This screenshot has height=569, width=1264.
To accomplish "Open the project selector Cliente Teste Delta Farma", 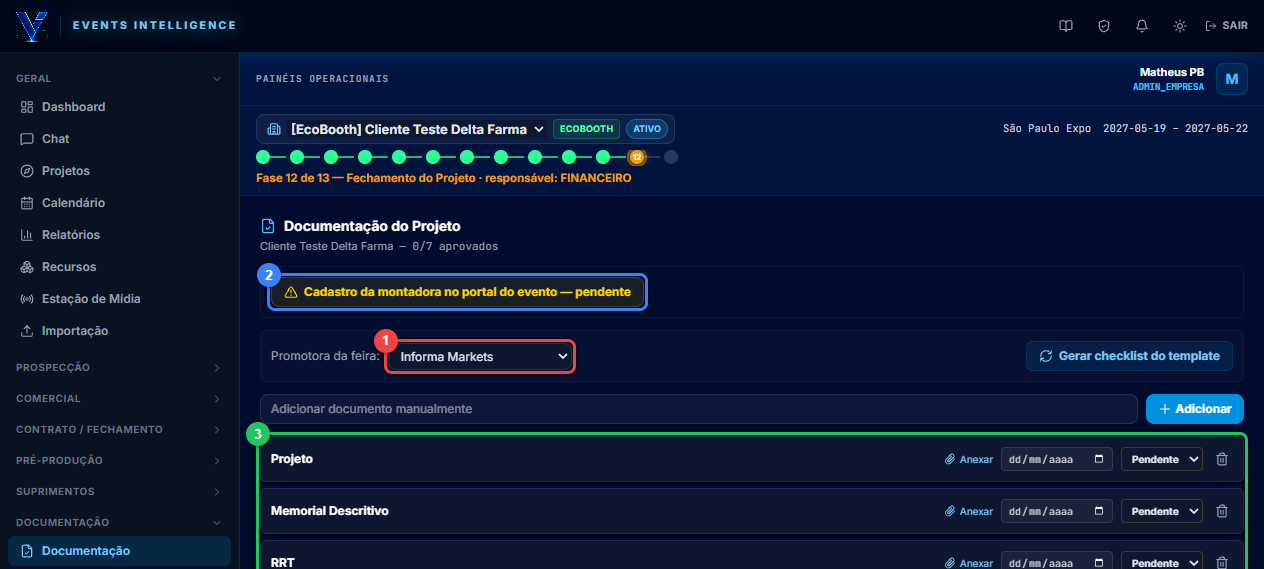I will click(402, 129).
